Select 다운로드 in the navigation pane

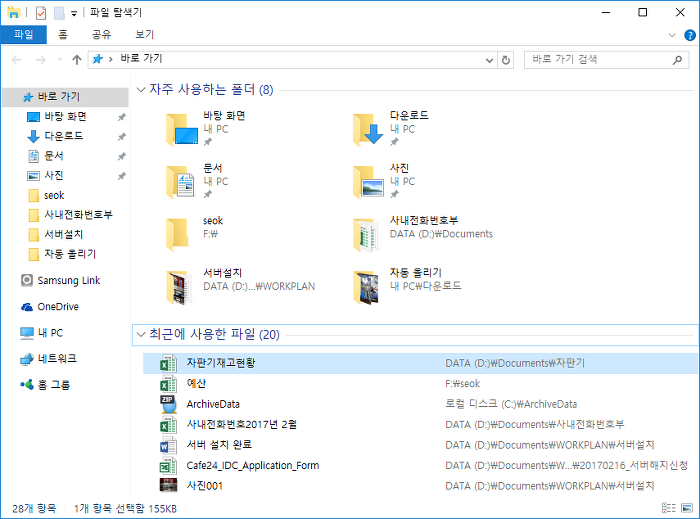[x=66, y=136]
